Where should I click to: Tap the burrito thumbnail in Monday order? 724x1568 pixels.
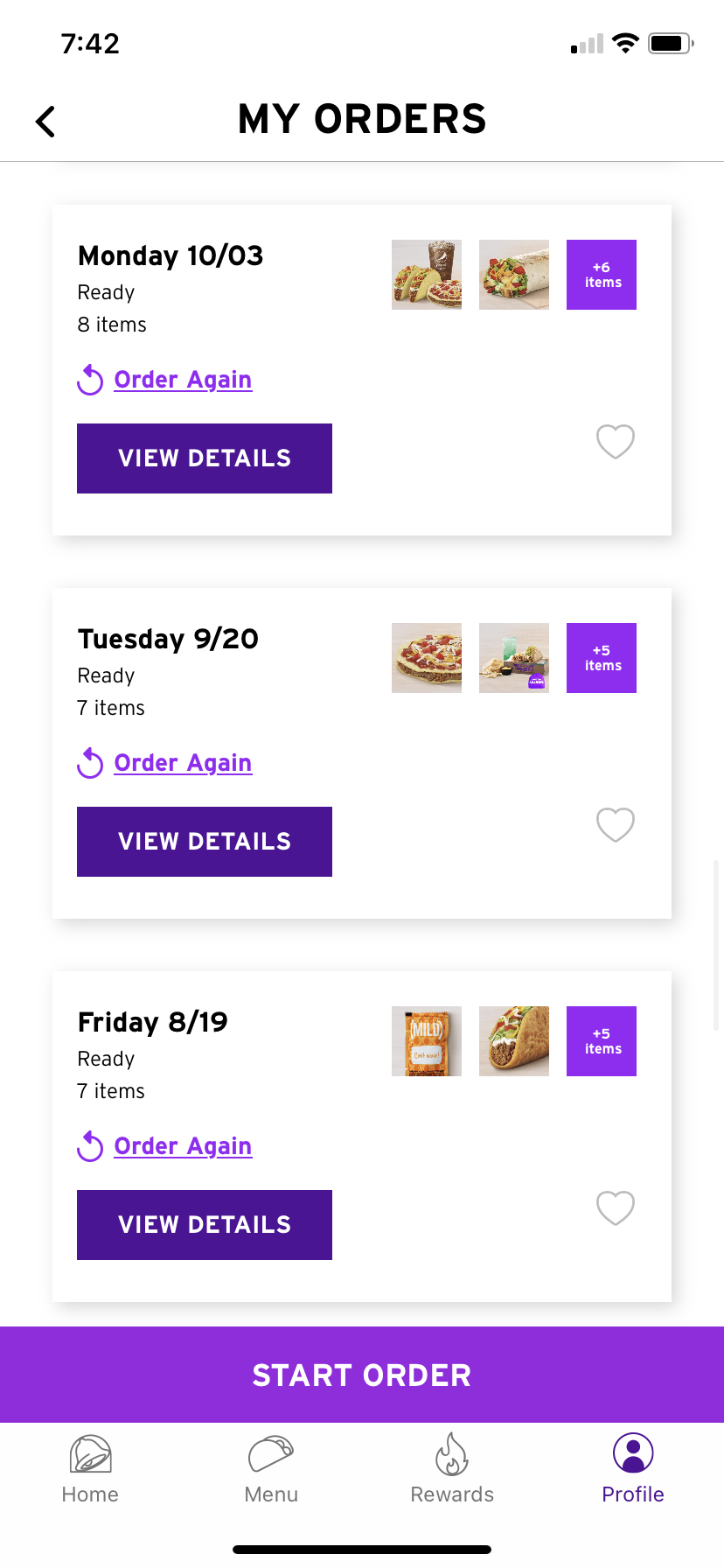[x=514, y=275]
